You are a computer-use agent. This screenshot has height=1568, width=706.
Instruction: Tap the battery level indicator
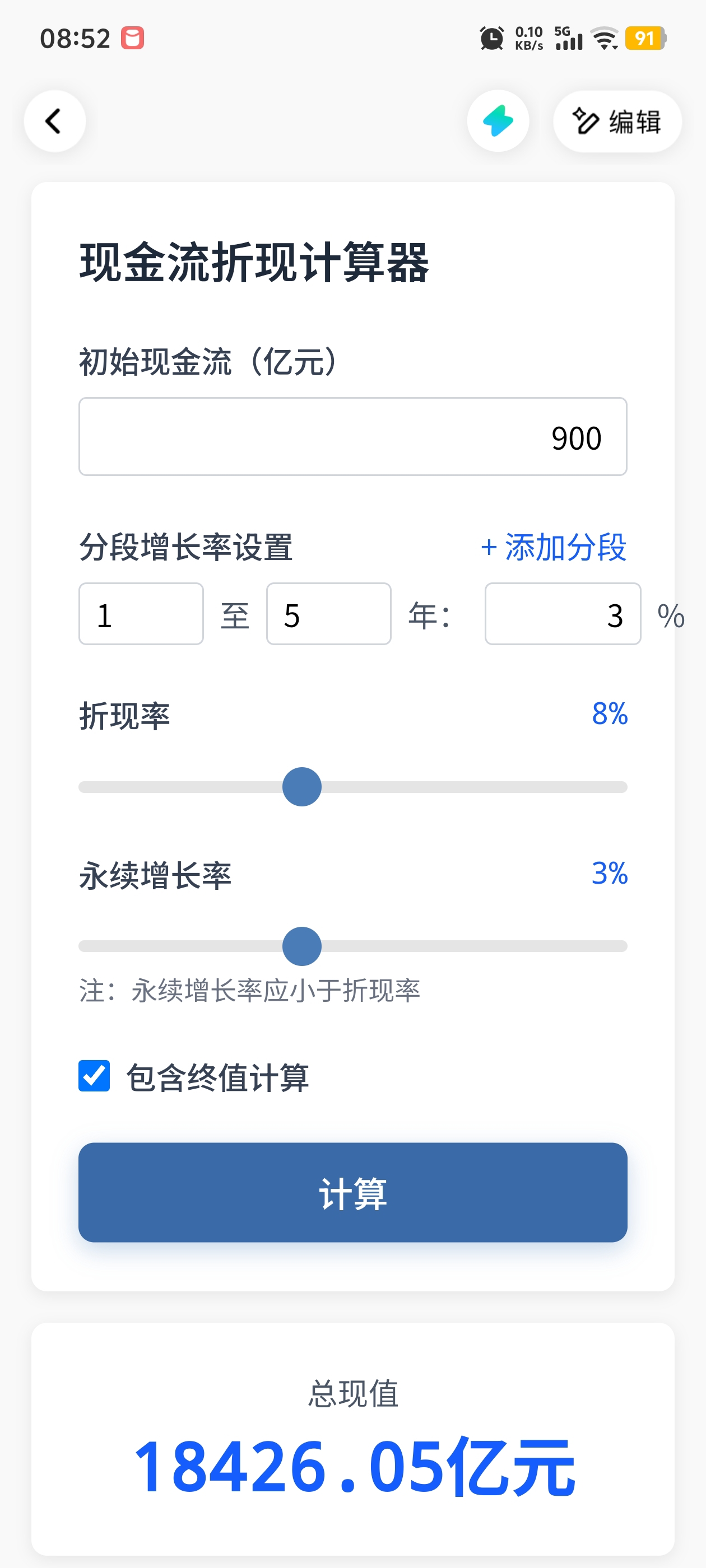pyautogui.click(x=645, y=38)
